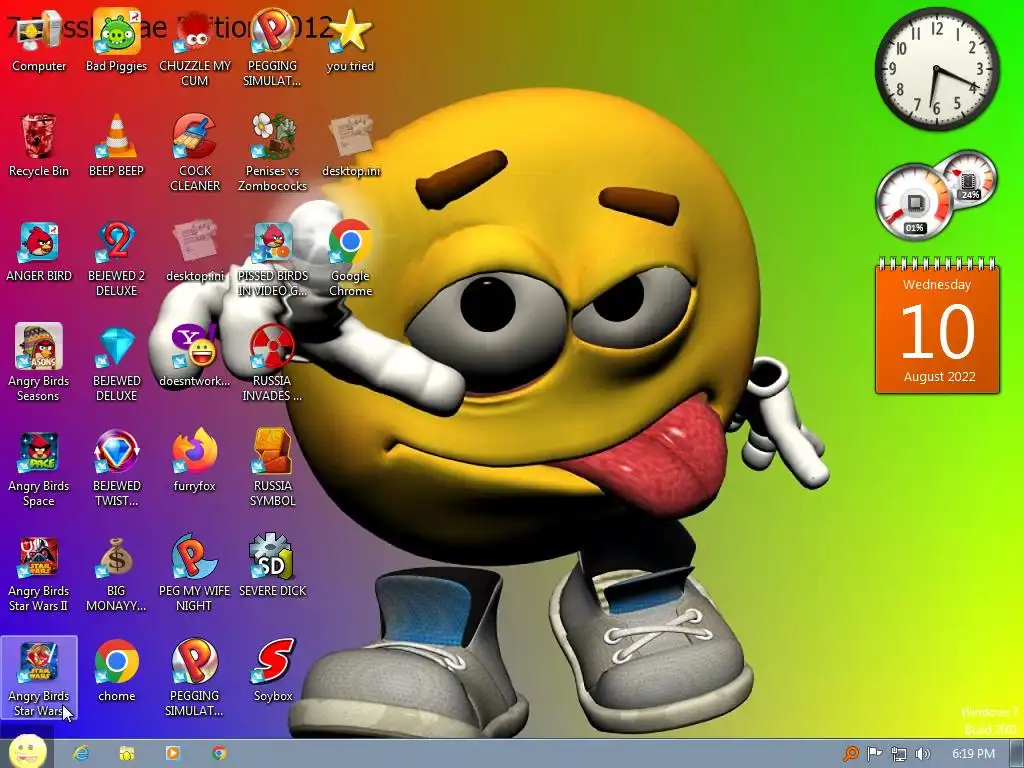1024x768 pixels.
Task: Select the BEEP BEEP traffic cone icon
Action: point(116,145)
